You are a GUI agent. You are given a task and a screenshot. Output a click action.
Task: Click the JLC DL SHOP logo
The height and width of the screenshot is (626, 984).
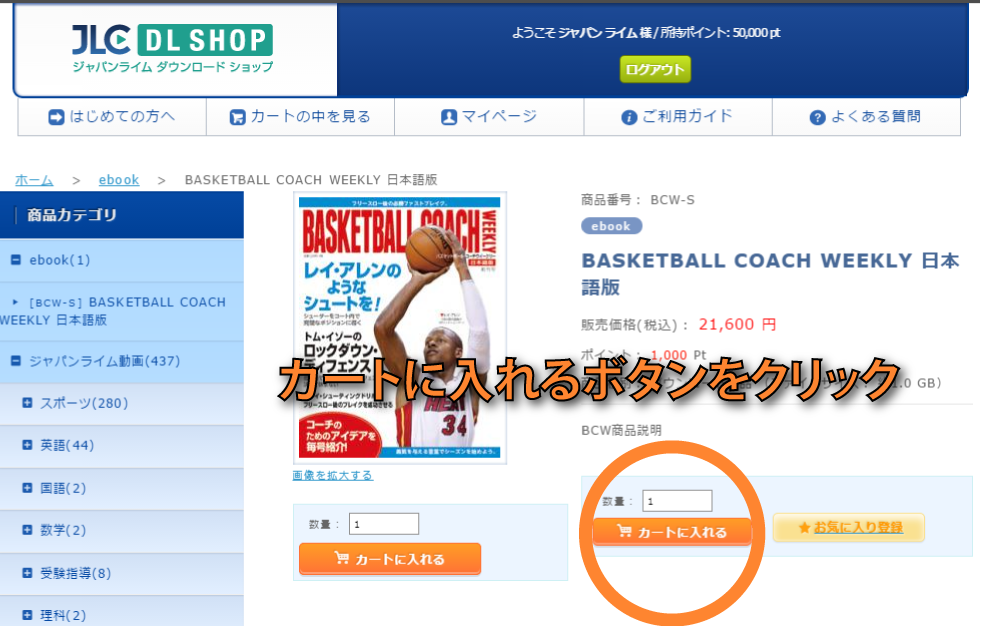click(173, 49)
